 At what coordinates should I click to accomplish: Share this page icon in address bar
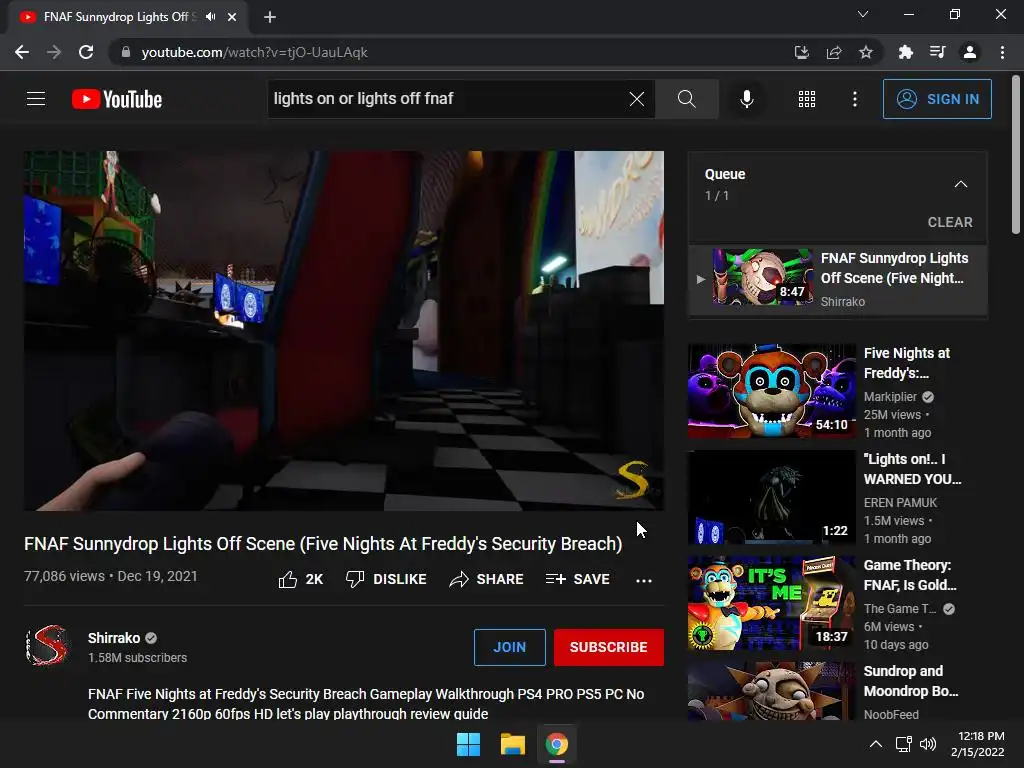tap(834, 52)
